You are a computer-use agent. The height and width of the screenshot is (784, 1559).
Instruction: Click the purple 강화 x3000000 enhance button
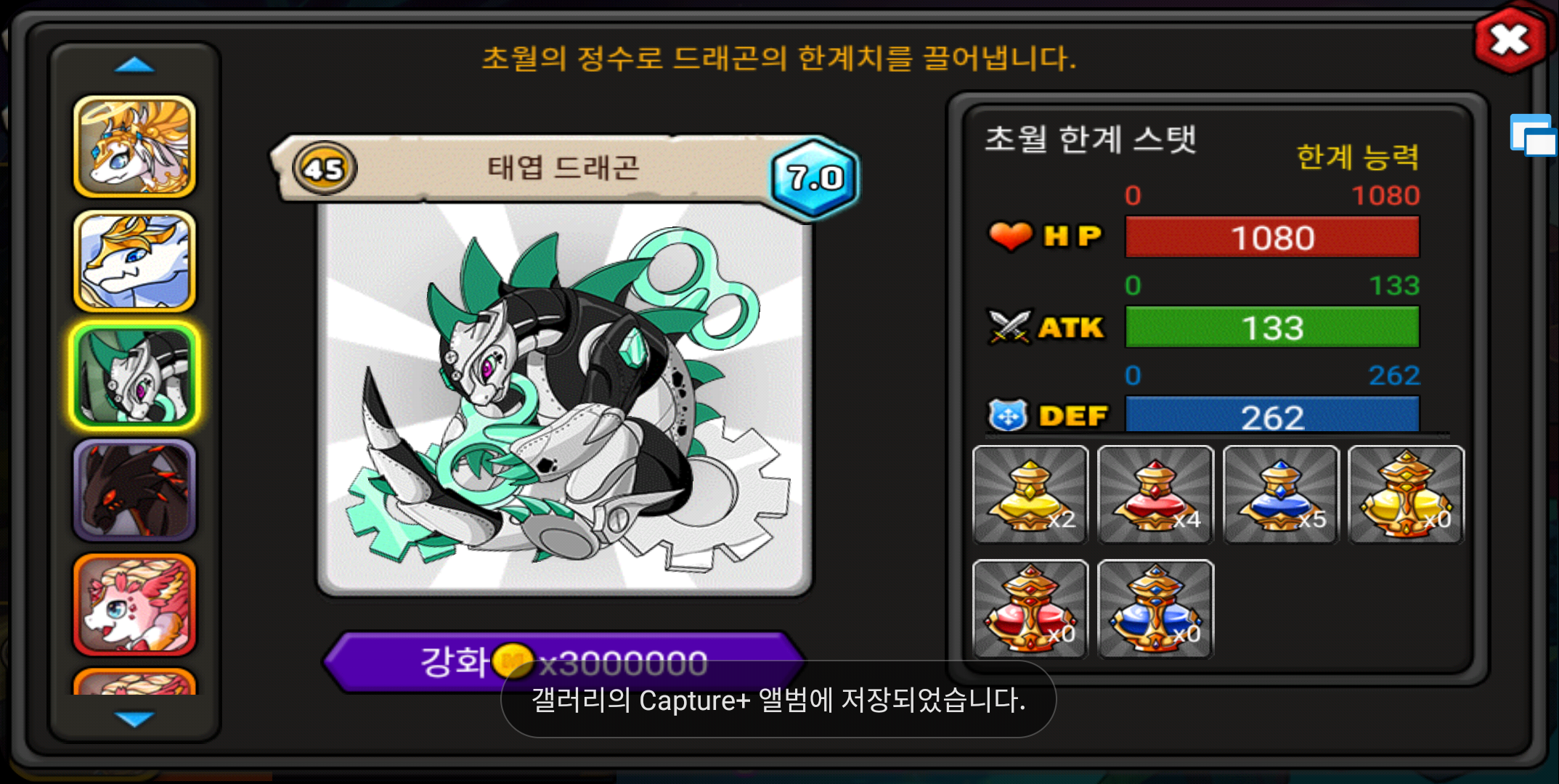point(564,661)
